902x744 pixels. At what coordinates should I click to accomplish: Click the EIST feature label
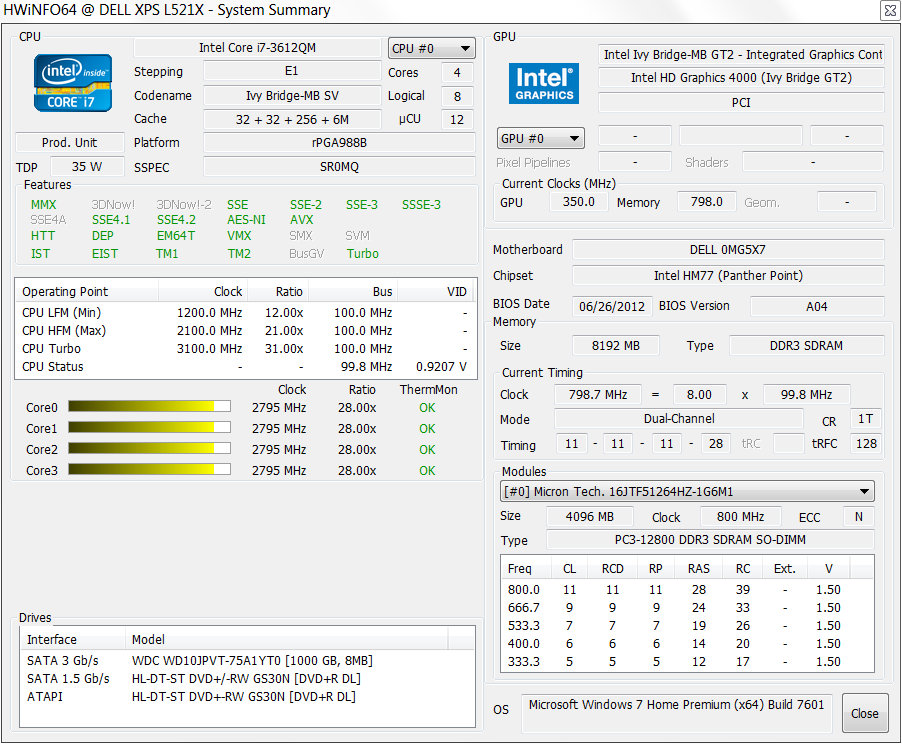point(105,254)
